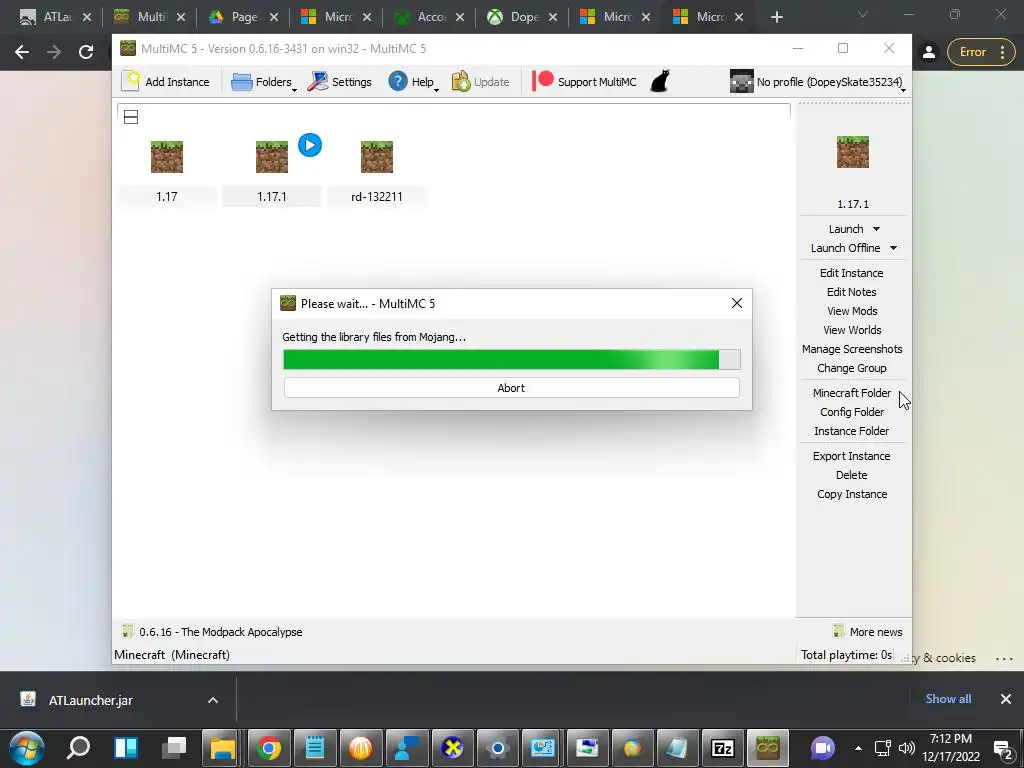
Task: Expand the Launch dropdown arrow
Action: coord(876,229)
